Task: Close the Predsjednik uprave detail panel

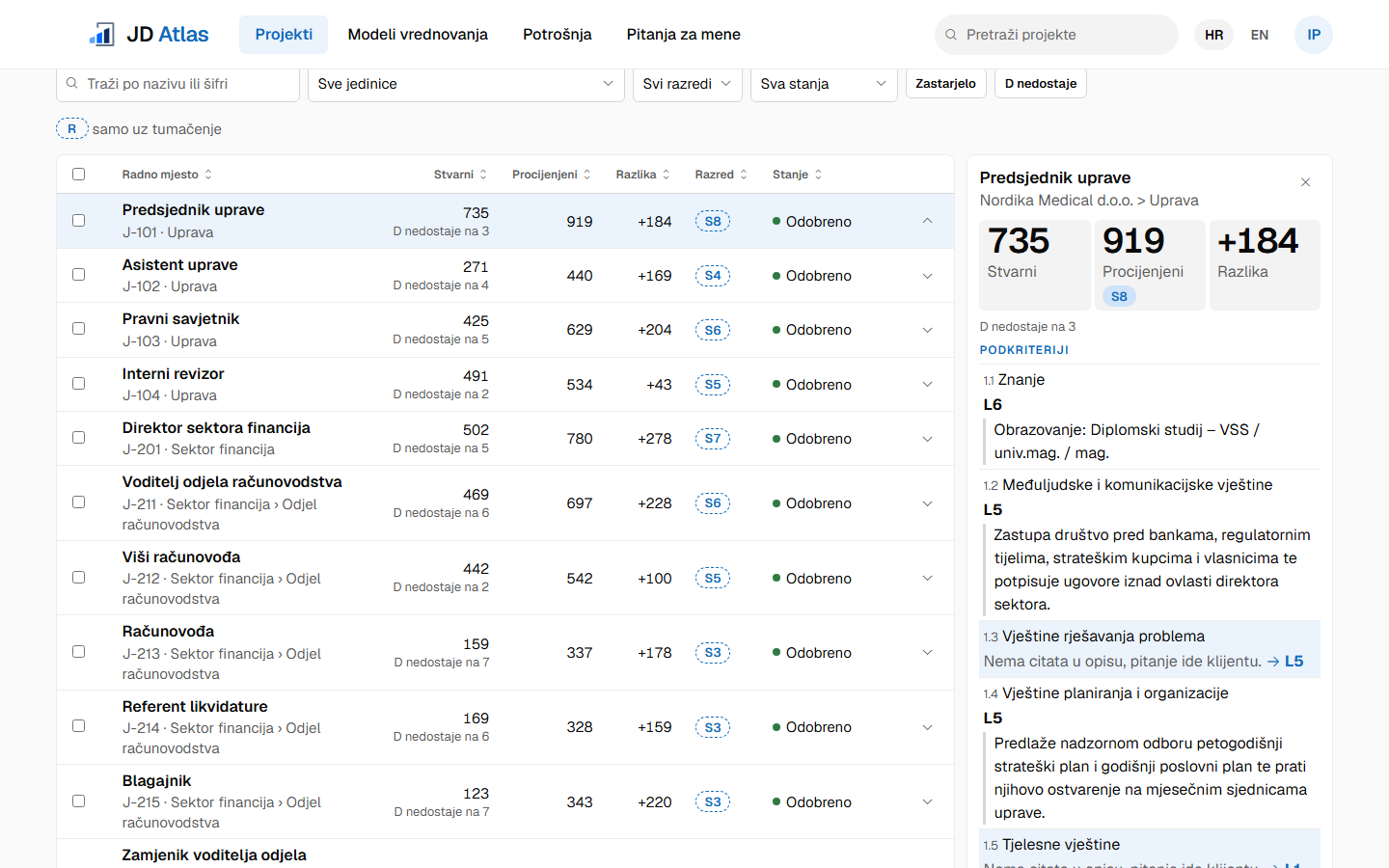Action: tap(1305, 182)
